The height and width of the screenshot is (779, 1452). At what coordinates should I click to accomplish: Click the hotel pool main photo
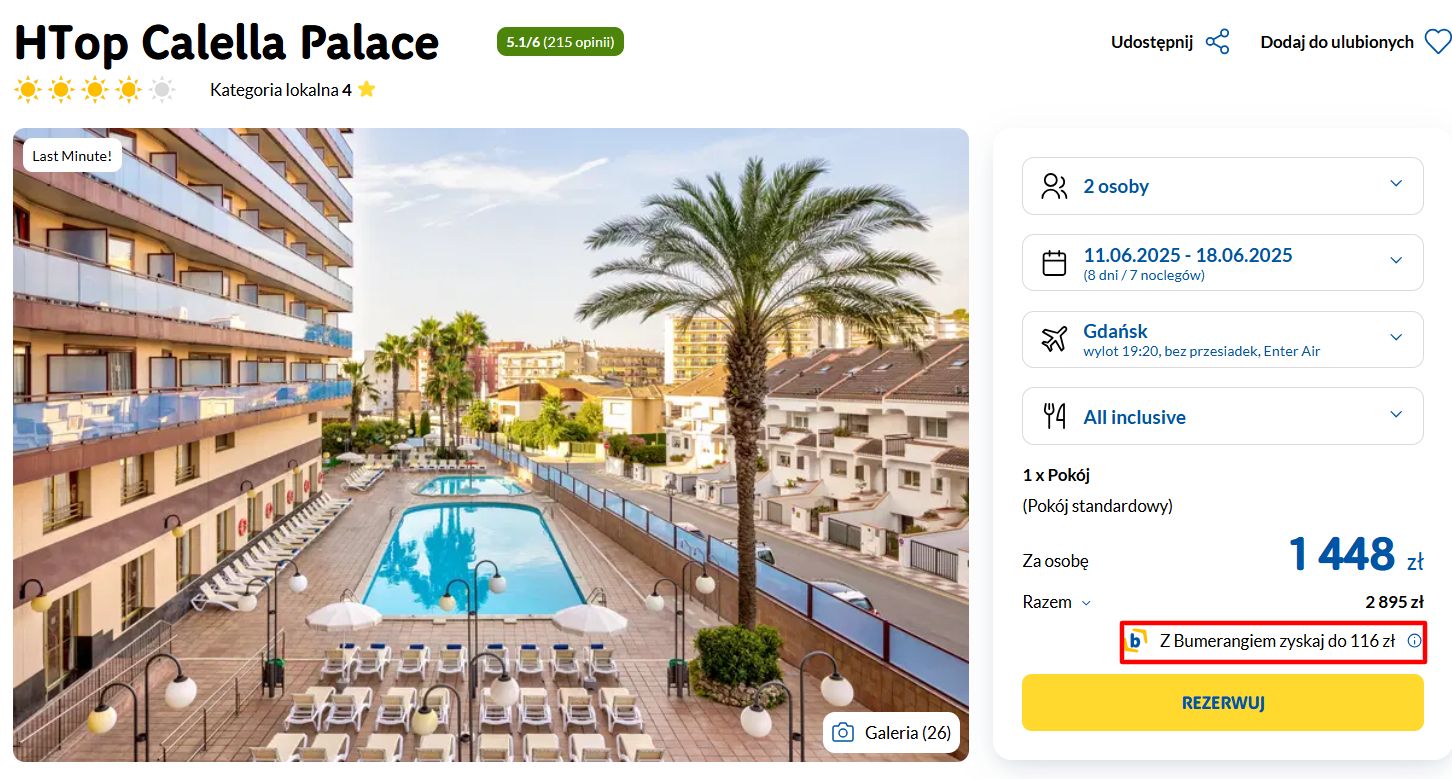[x=490, y=445]
